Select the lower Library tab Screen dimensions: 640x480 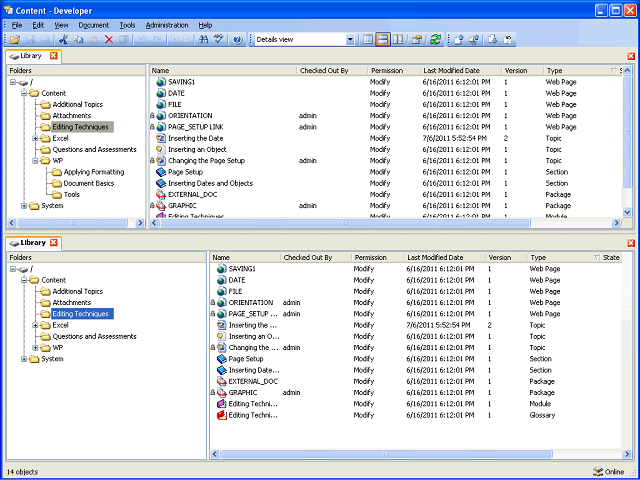tap(33, 242)
